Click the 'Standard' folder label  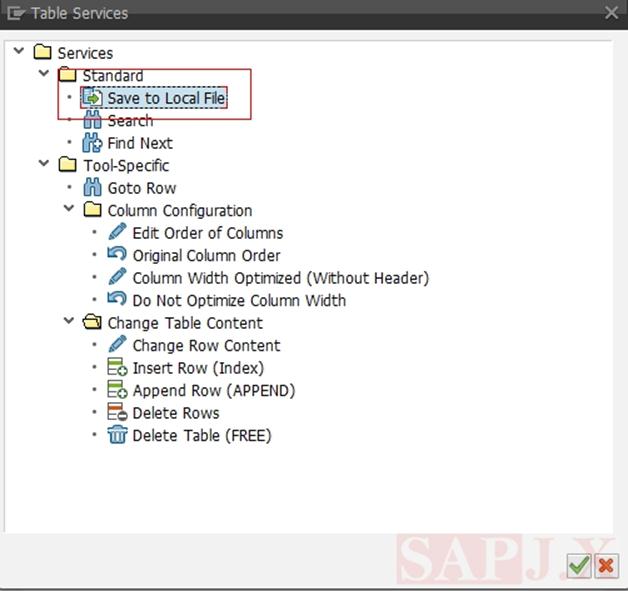tap(113, 75)
